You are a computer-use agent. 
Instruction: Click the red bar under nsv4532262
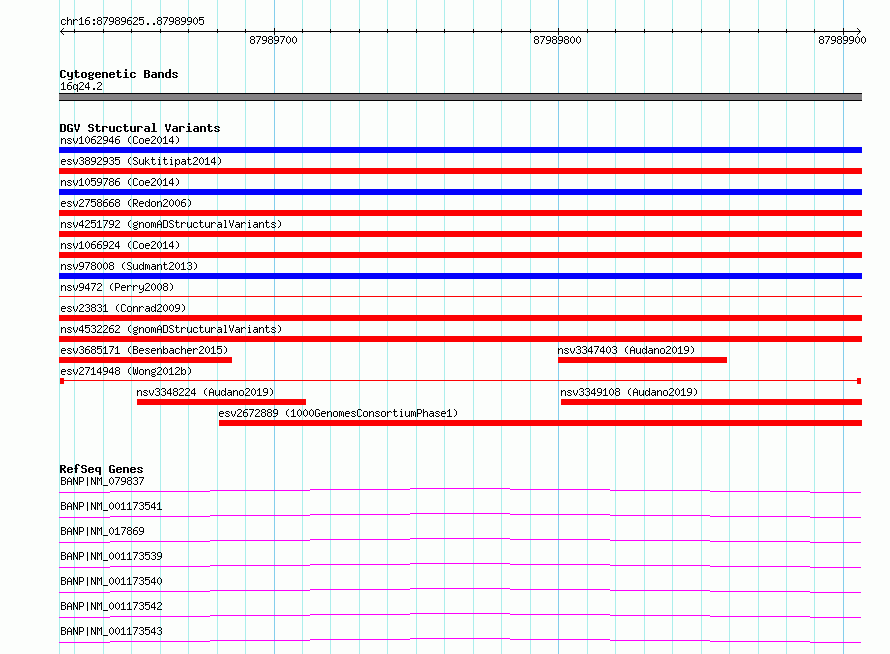460,339
